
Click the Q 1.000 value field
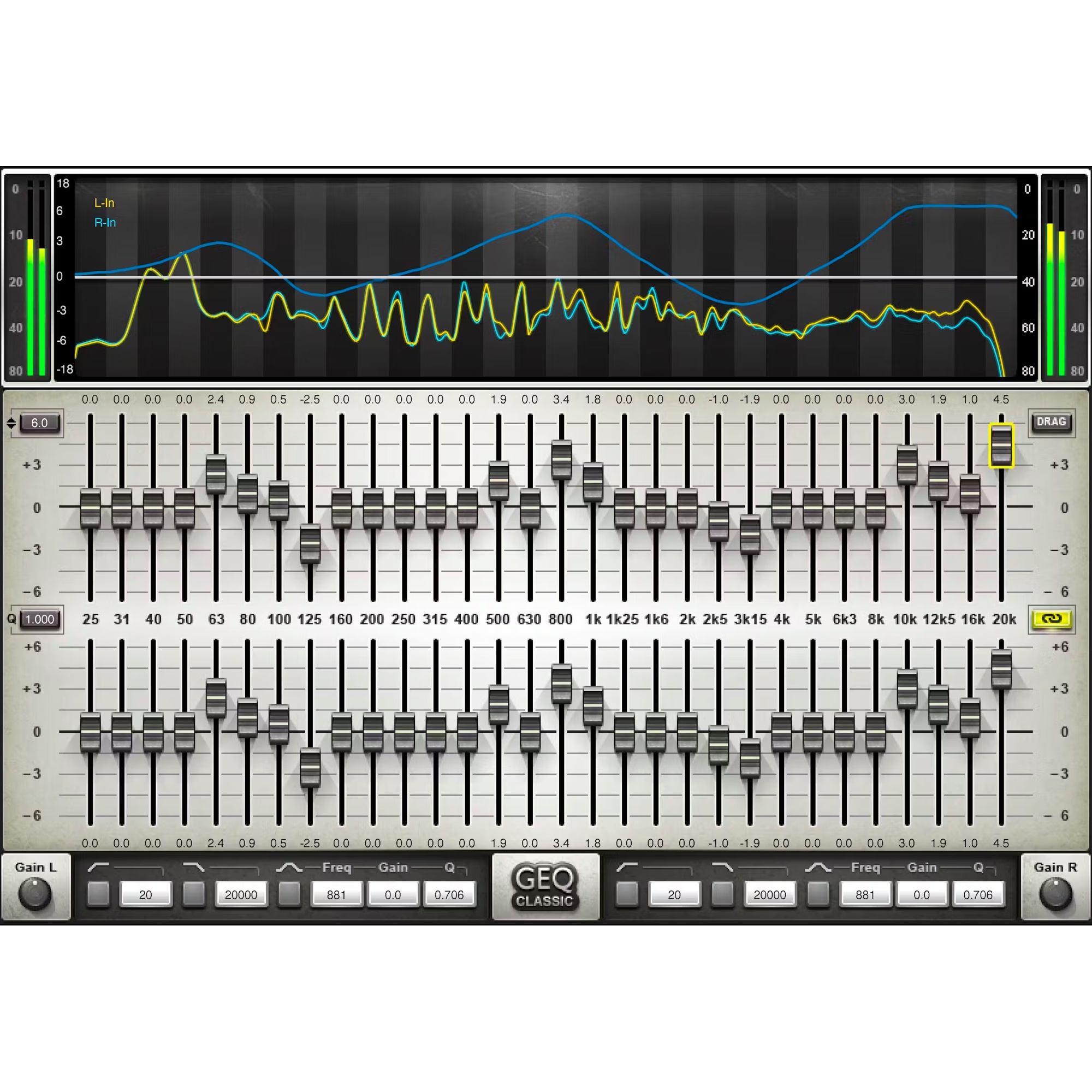(39, 619)
